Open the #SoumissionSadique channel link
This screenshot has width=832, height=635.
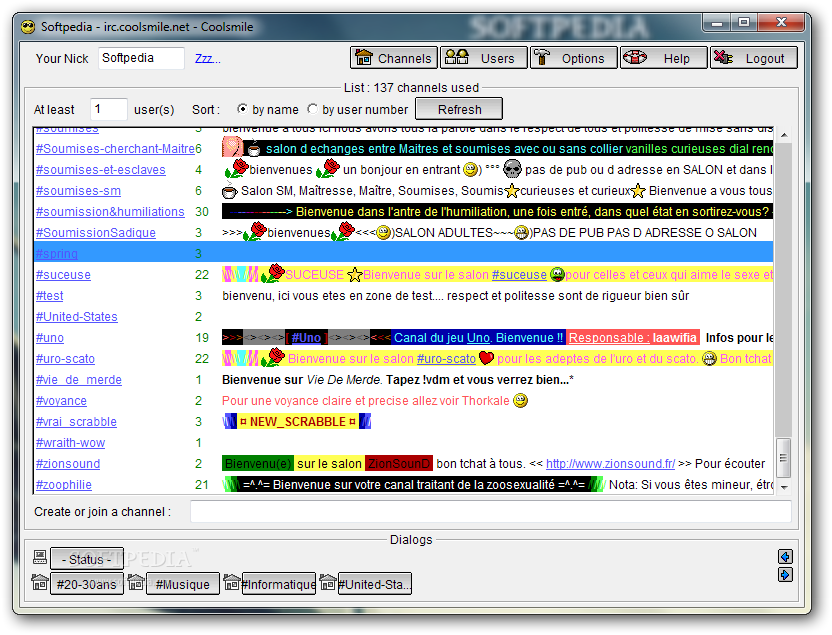coord(96,232)
